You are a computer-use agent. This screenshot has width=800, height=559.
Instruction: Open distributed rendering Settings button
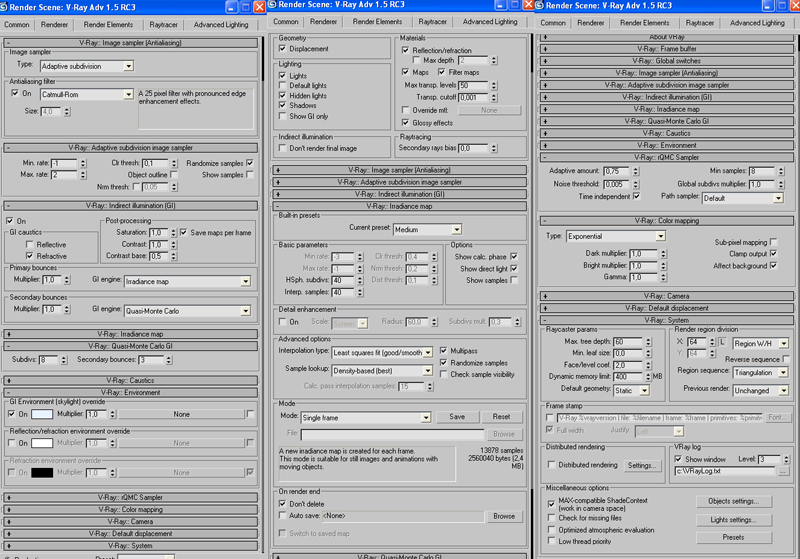[x=642, y=465]
